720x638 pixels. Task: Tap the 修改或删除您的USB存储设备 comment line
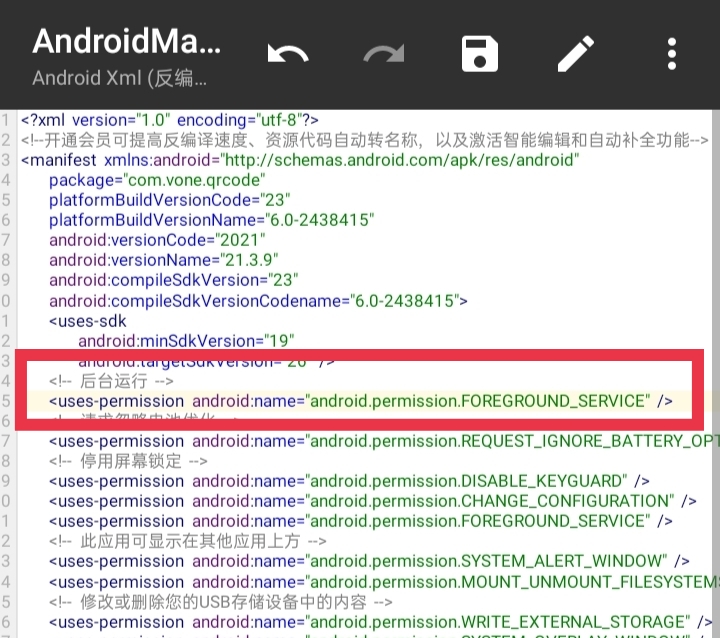[221, 602]
